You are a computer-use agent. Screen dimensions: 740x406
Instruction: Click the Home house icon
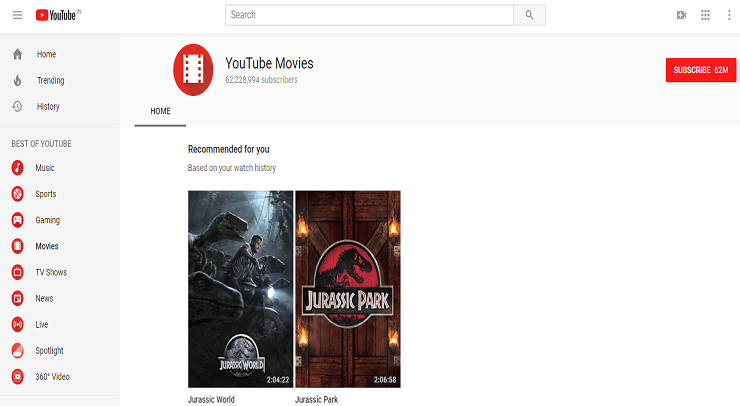click(17, 54)
